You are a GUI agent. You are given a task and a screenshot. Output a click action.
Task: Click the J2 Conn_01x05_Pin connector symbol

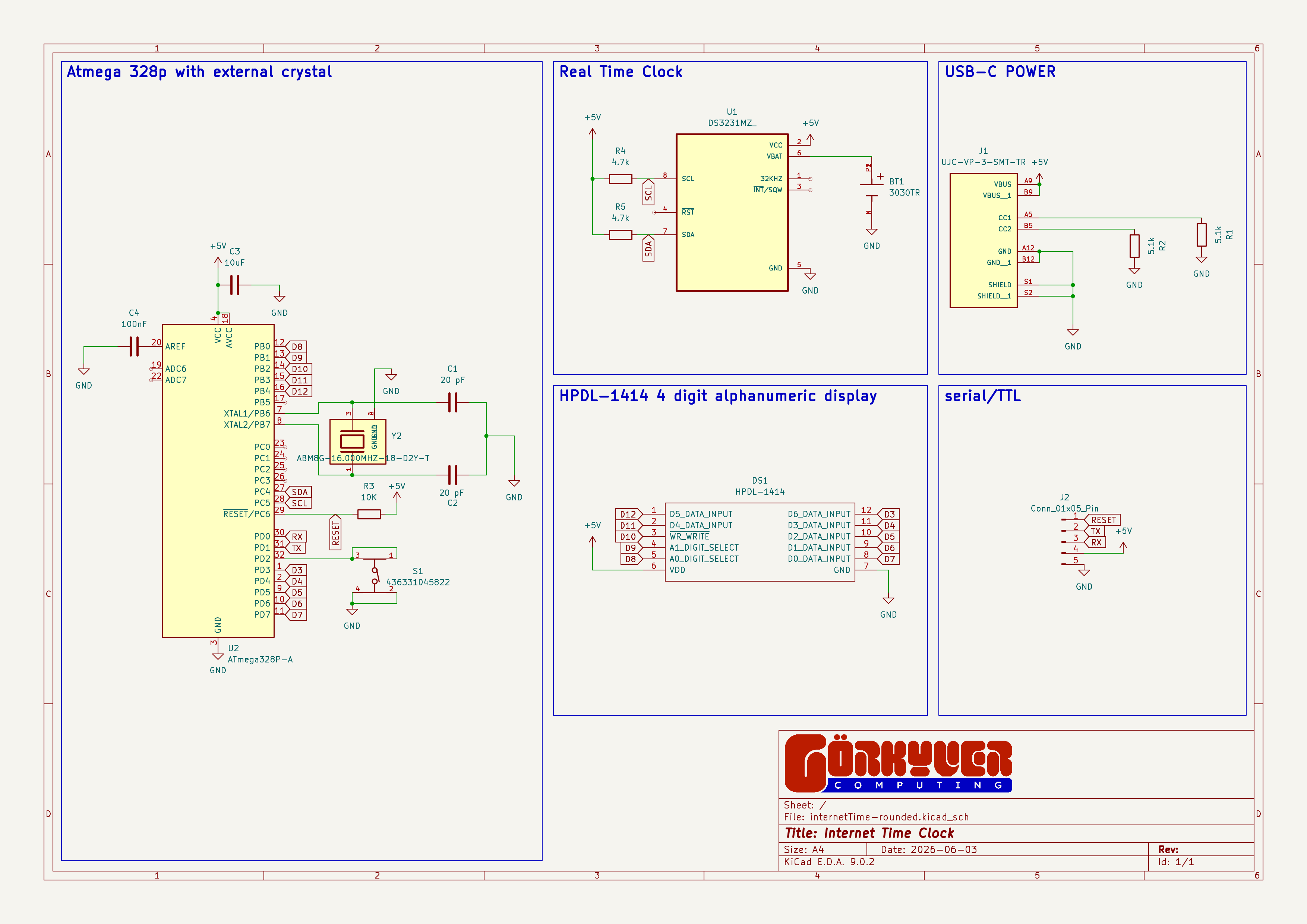[1068, 542]
